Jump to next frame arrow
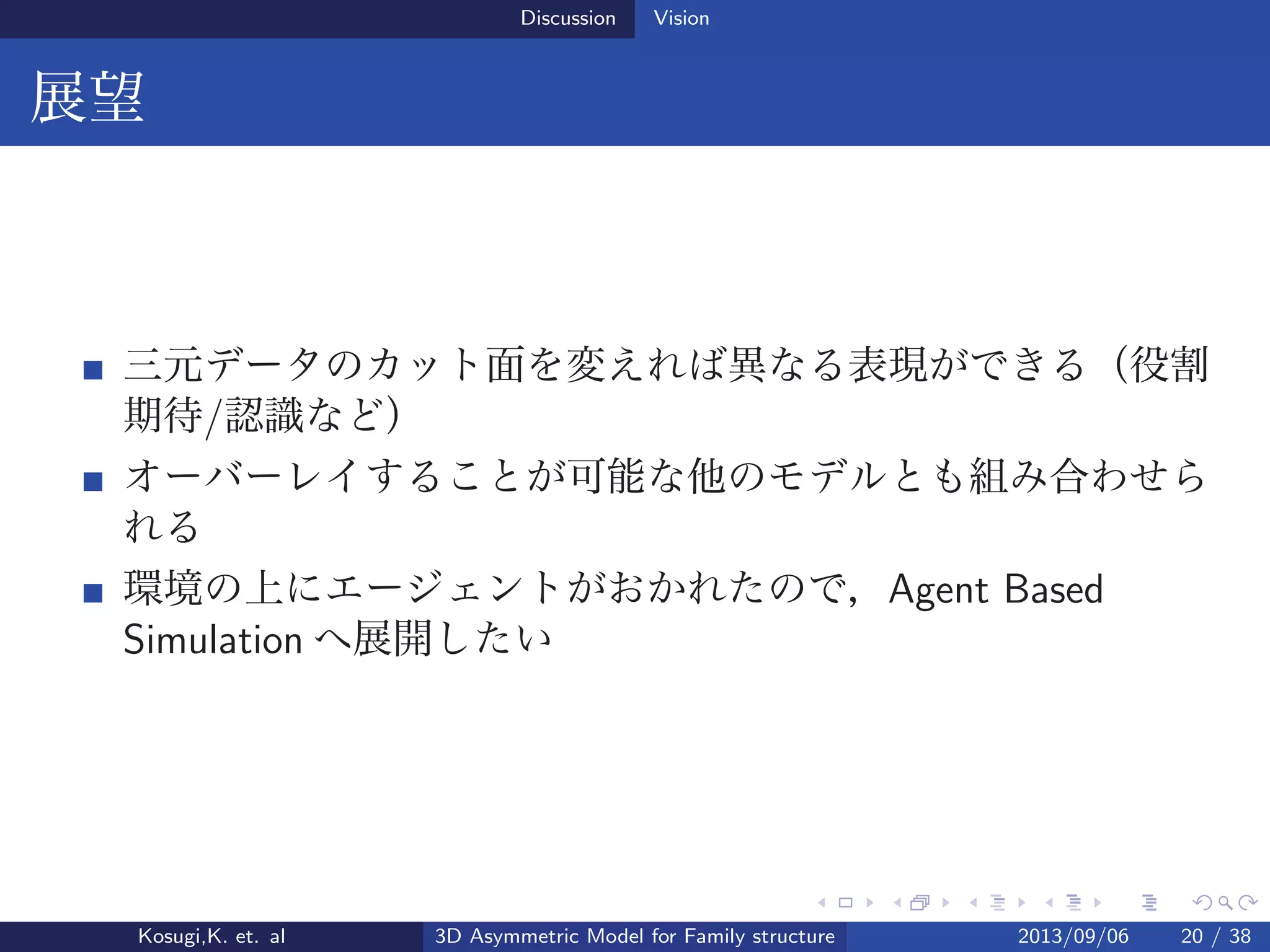The image size is (1270, 952). point(946,902)
